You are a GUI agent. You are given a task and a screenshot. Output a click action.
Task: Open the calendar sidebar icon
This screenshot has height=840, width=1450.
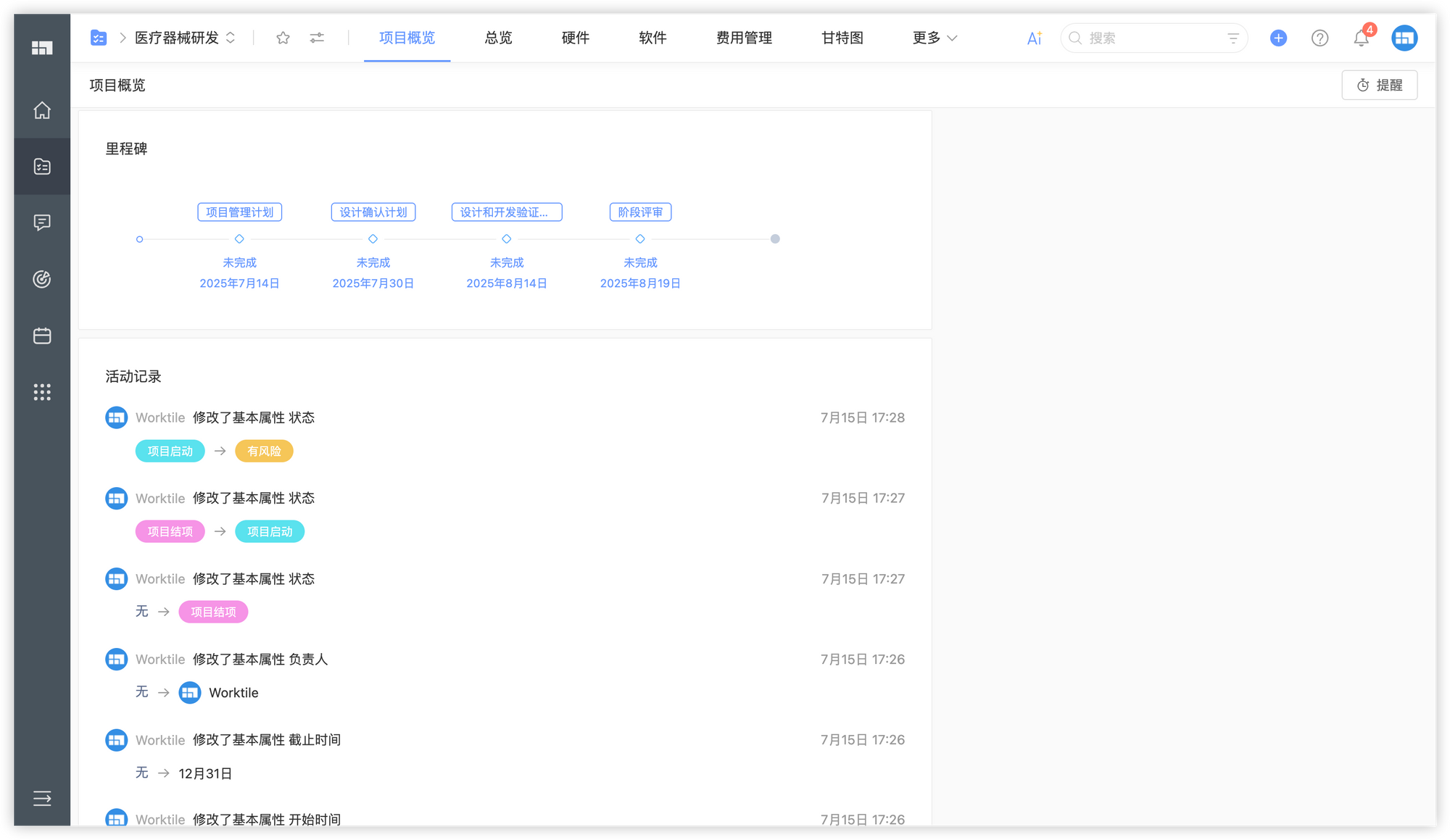42,336
